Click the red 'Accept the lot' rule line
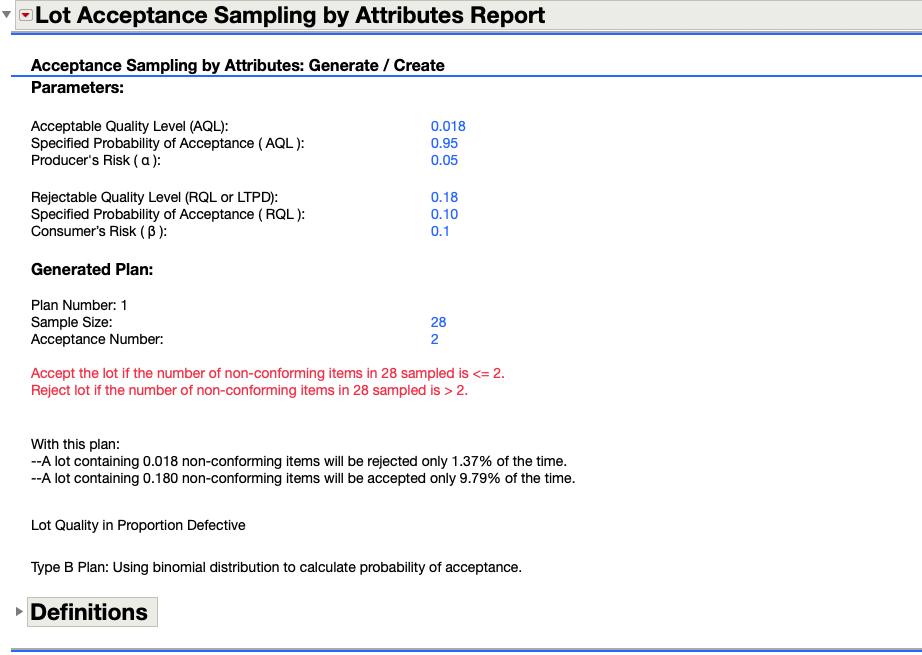922x655 pixels. pos(268,373)
